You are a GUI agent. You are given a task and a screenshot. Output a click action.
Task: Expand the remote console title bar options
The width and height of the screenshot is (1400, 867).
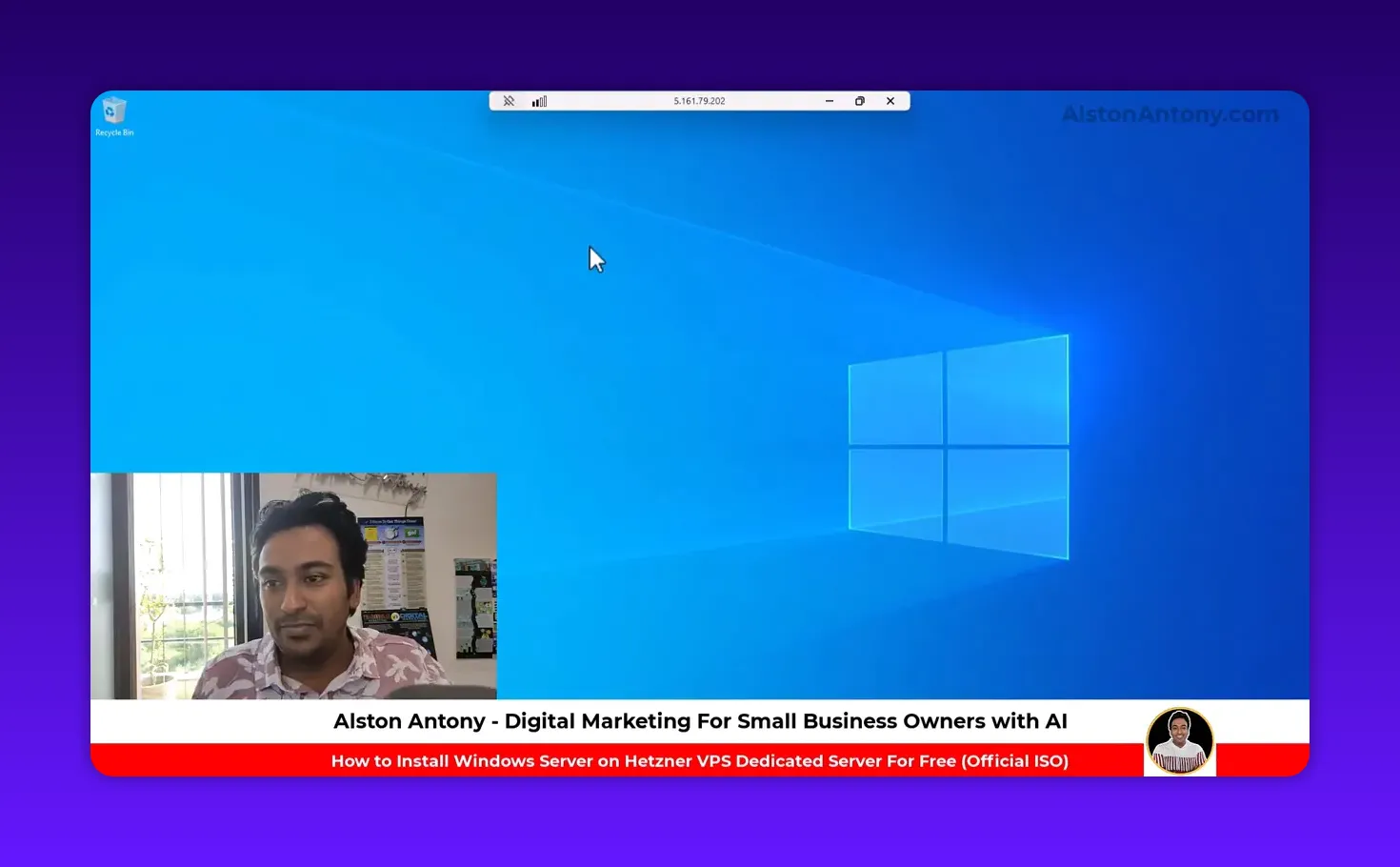point(700,100)
